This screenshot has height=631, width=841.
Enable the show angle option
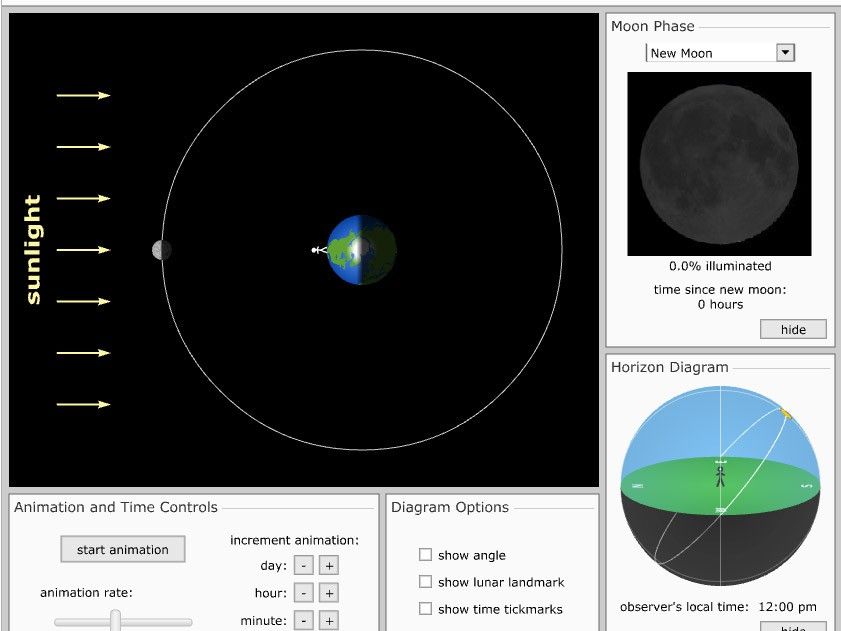coord(425,555)
